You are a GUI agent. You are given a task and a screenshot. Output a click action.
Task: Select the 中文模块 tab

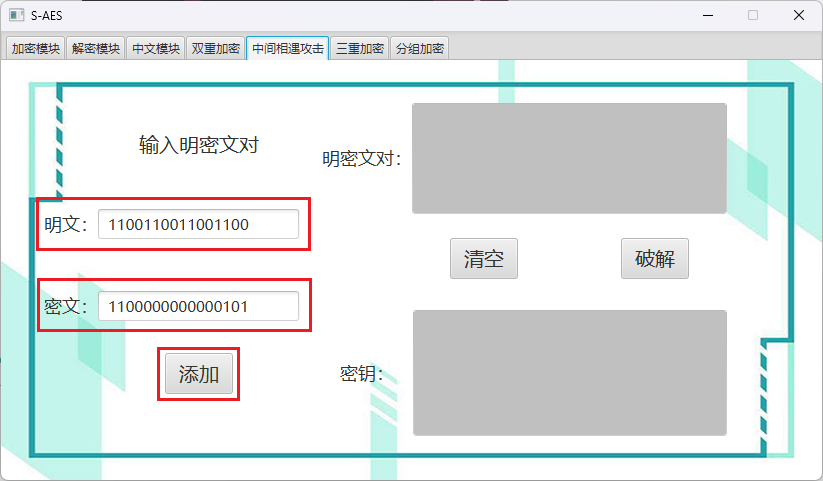[x=156, y=48]
